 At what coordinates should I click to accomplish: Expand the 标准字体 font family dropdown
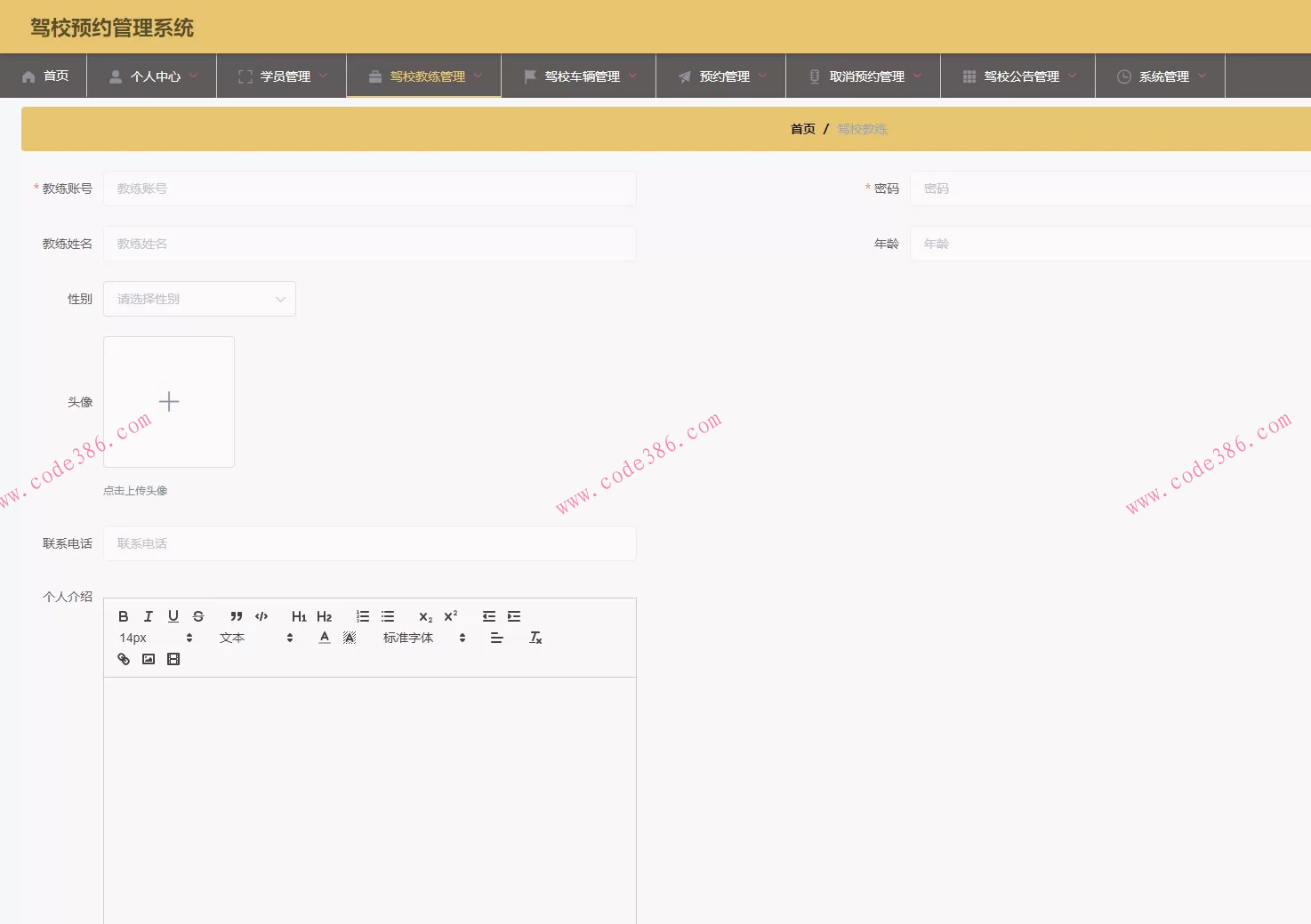point(424,638)
